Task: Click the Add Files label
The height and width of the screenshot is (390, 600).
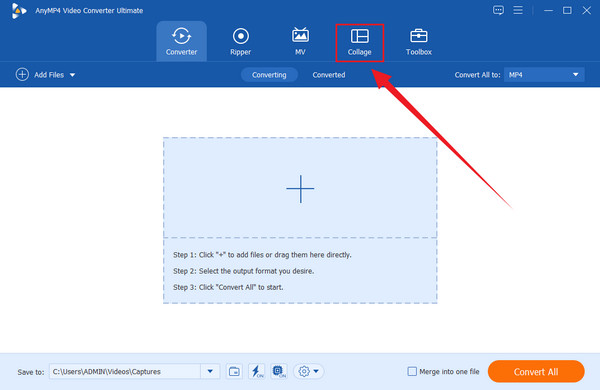Action: click(x=49, y=75)
